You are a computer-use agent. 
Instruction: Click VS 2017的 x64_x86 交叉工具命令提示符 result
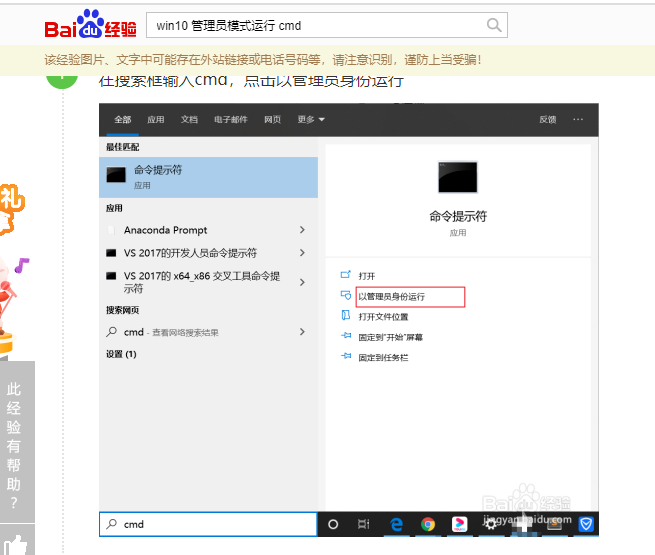[x=202, y=282]
